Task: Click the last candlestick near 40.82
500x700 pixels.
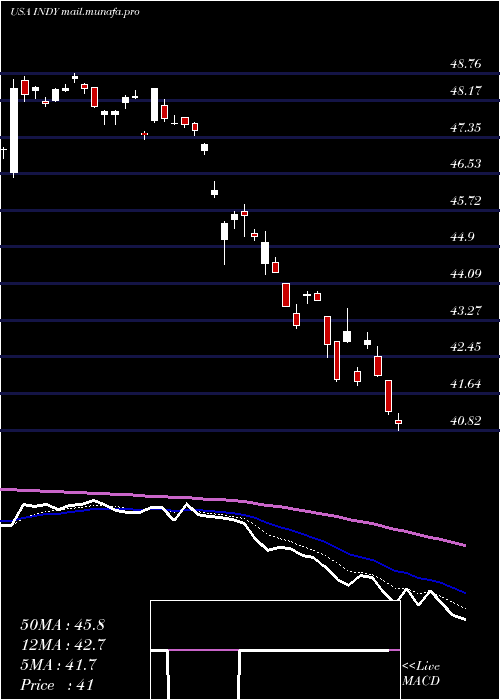Action: click(x=398, y=422)
